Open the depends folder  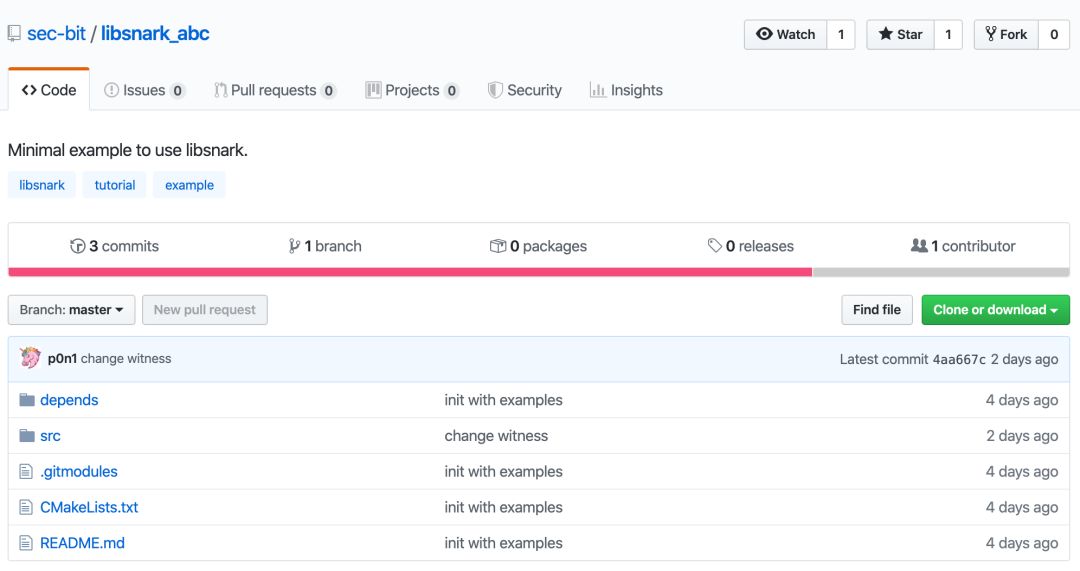coord(69,400)
